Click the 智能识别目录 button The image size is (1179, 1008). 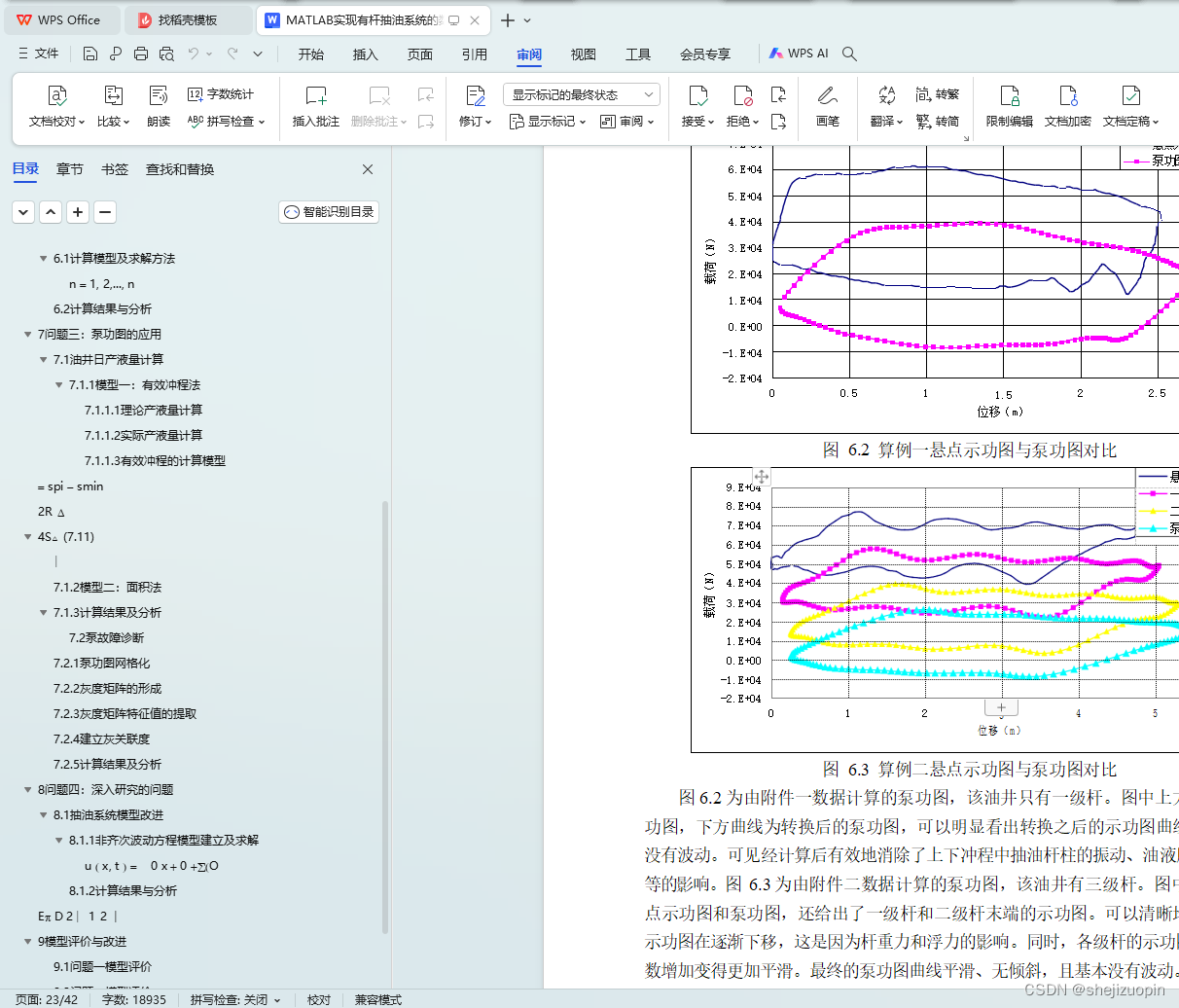pyautogui.click(x=329, y=212)
